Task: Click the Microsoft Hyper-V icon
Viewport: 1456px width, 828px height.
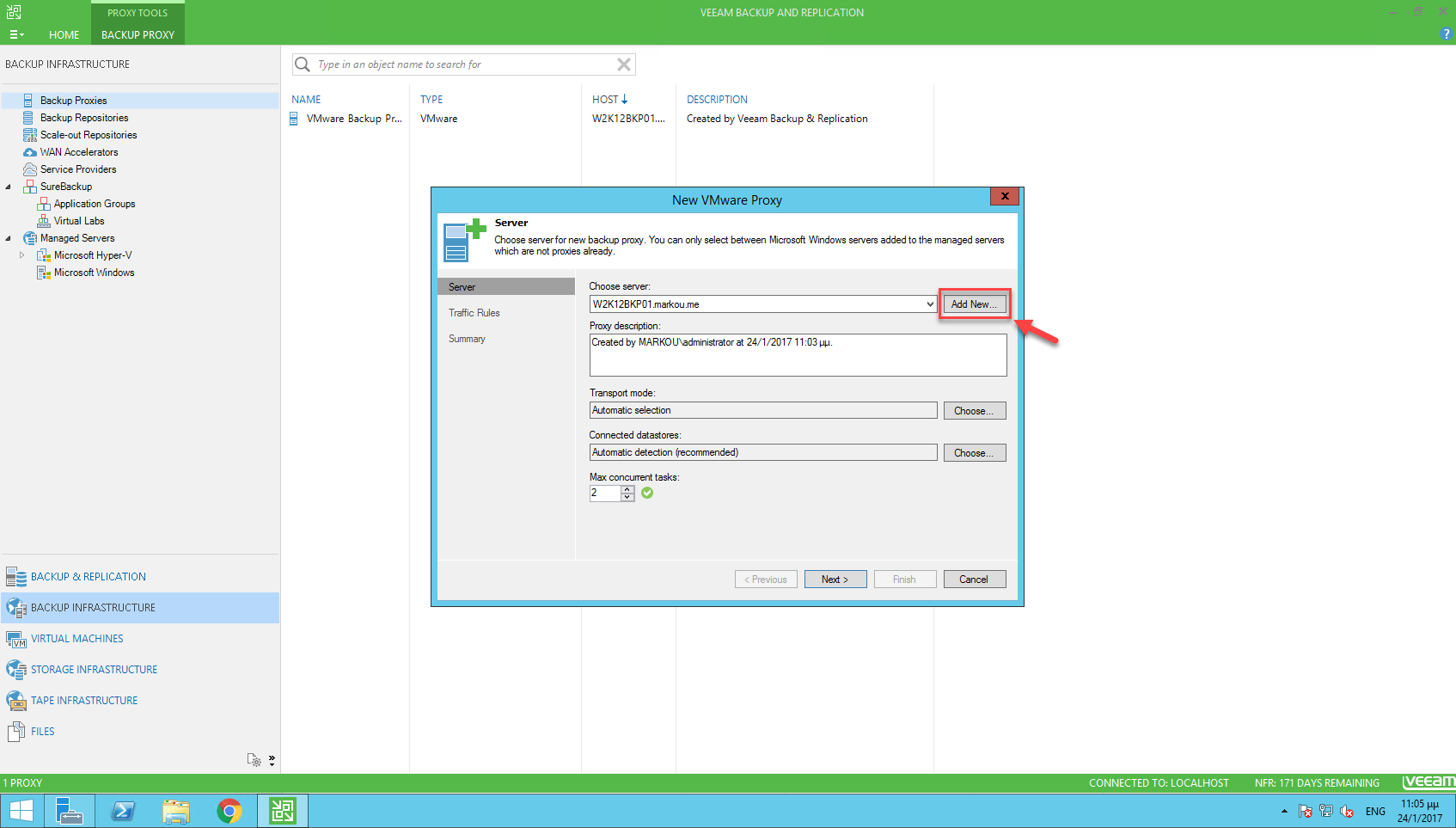Action: pyautogui.click(x=43, y=255)
